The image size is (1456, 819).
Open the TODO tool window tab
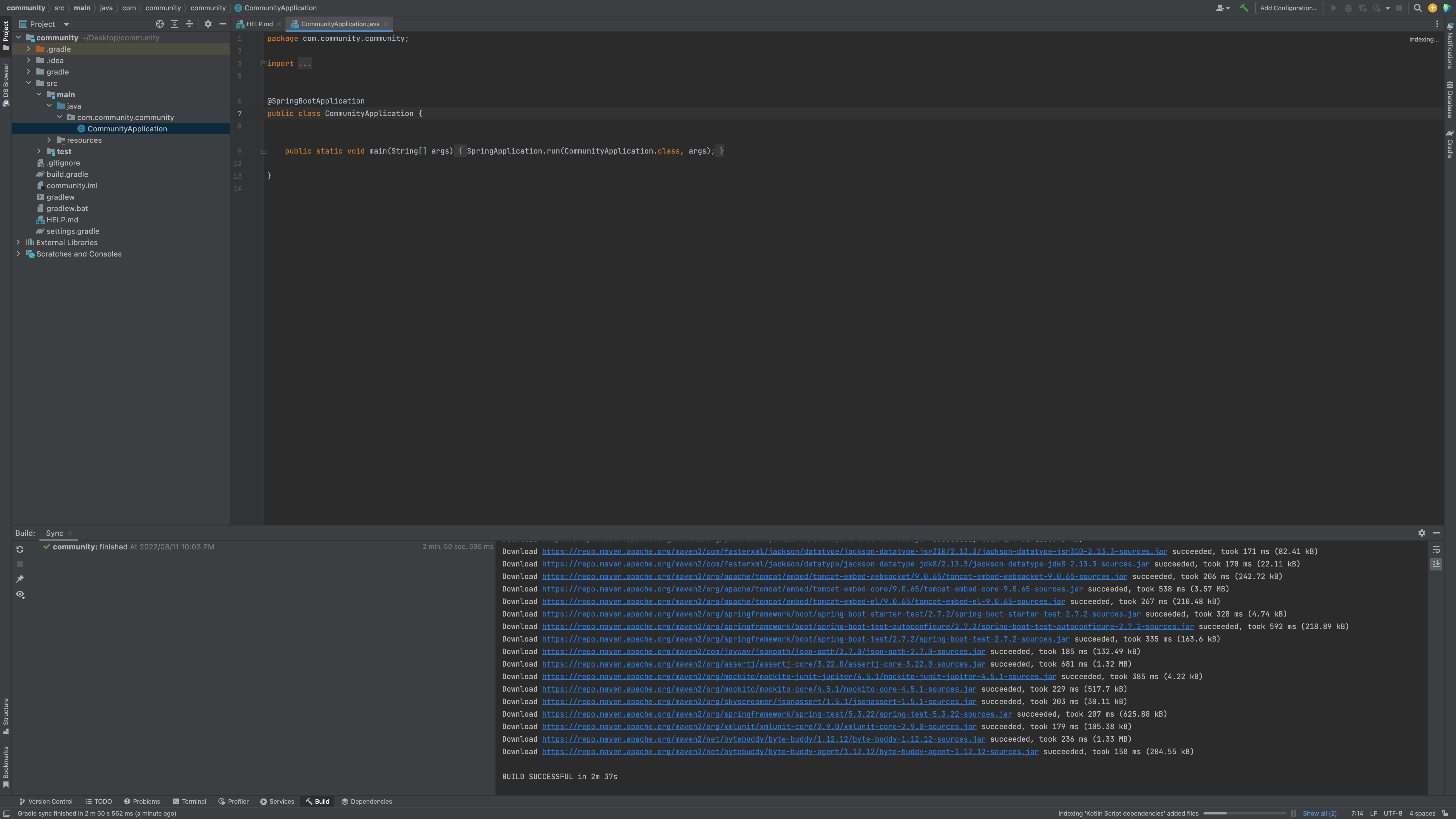99,801
